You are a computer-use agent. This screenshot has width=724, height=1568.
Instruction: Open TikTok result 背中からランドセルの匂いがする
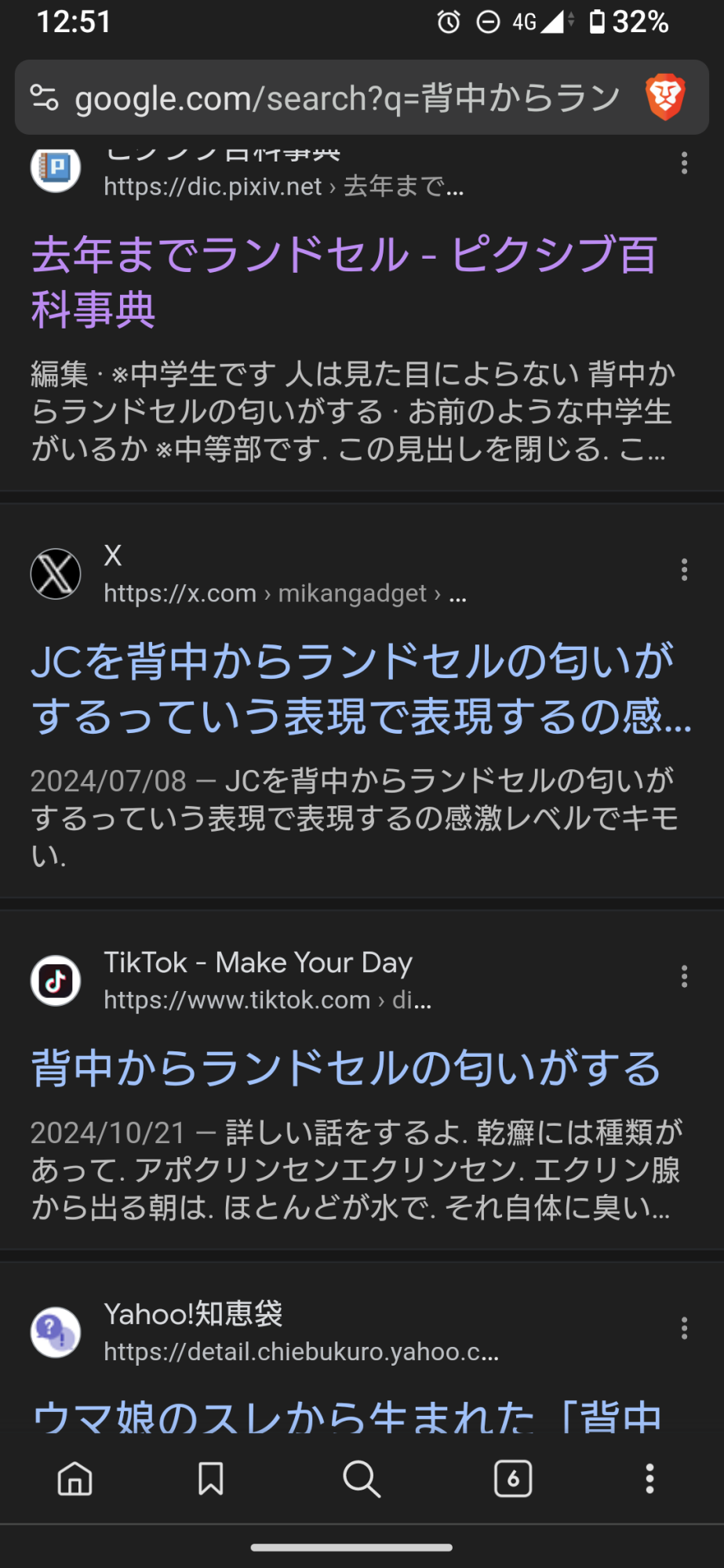(346, 1068)
